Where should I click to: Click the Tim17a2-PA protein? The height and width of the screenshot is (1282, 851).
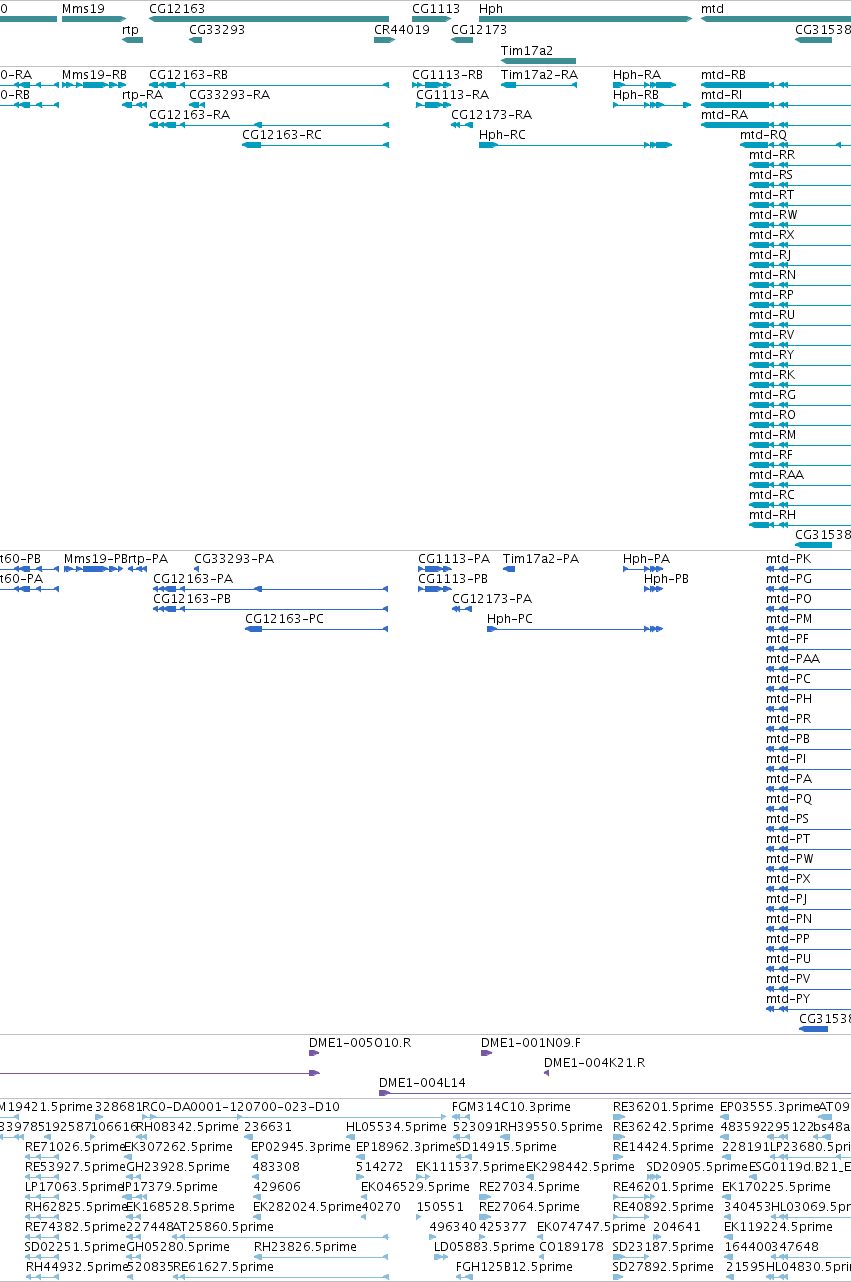click(x=509, y=569)
